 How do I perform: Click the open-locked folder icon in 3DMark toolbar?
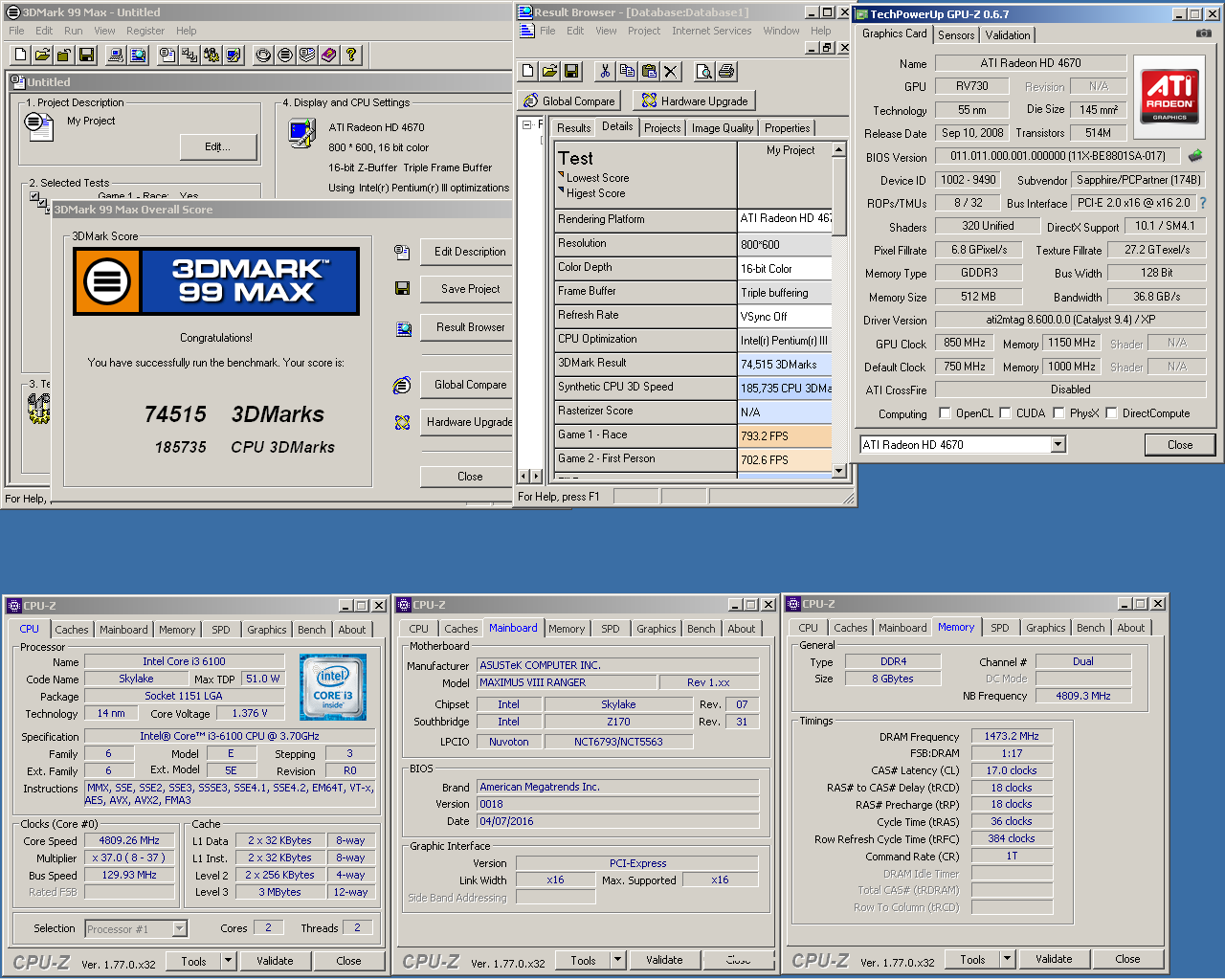coord(63,56)
